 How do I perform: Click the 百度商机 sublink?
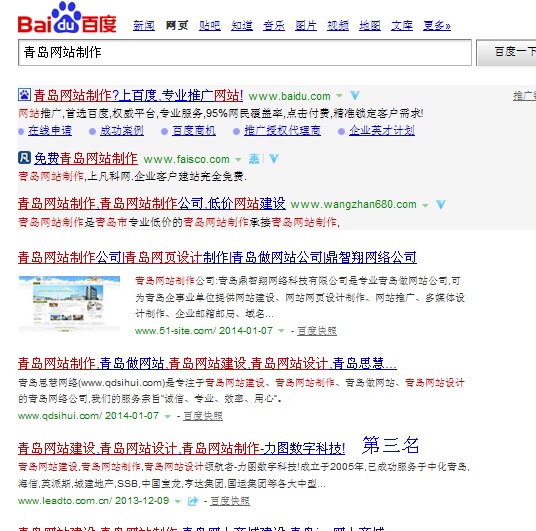194,130
